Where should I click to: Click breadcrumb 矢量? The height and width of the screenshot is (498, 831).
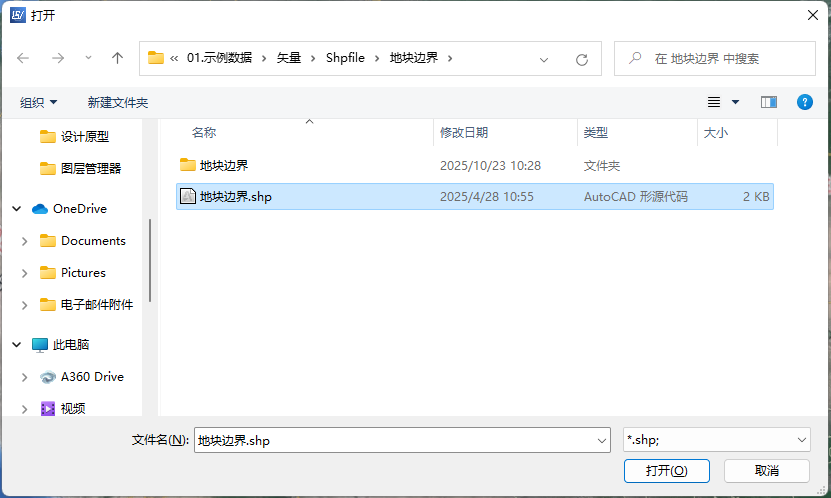coord(289,58)
